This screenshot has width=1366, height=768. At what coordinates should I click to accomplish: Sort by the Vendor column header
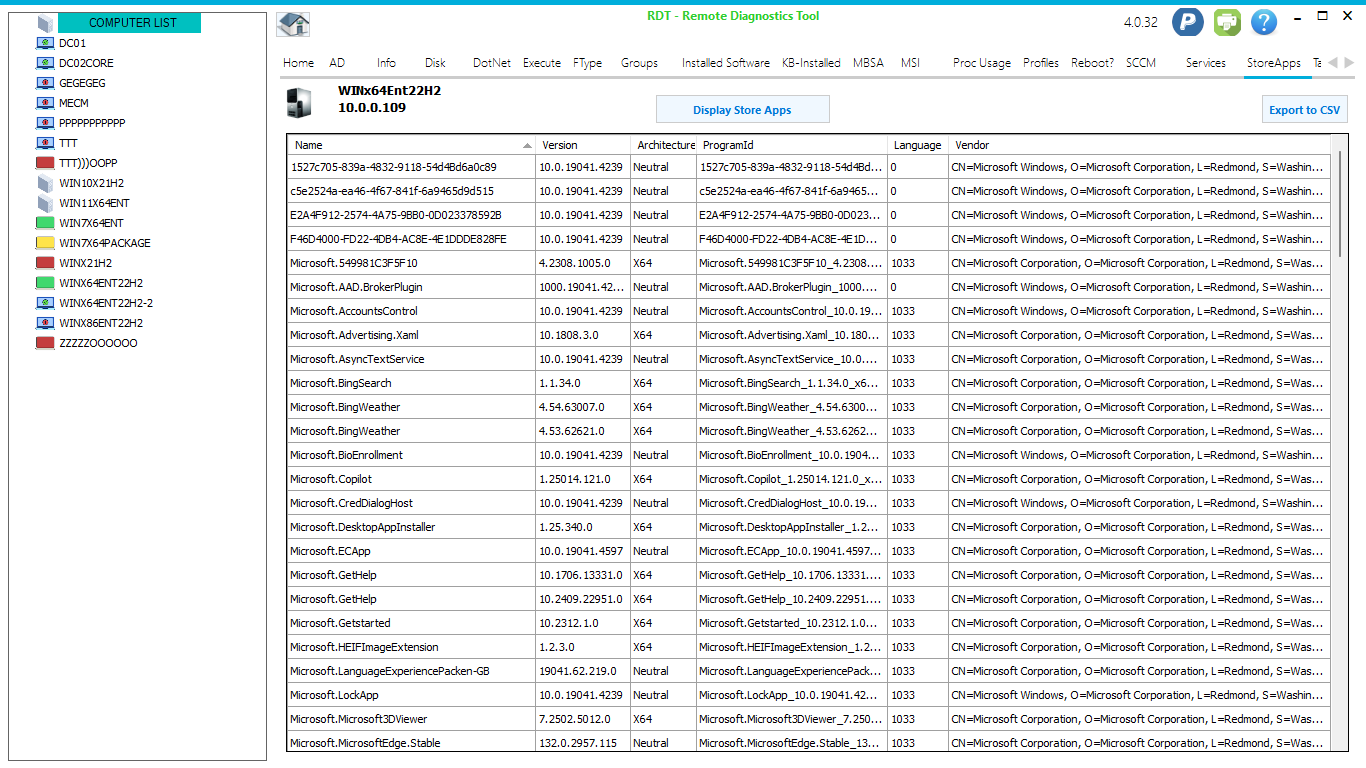[1140, 145]
